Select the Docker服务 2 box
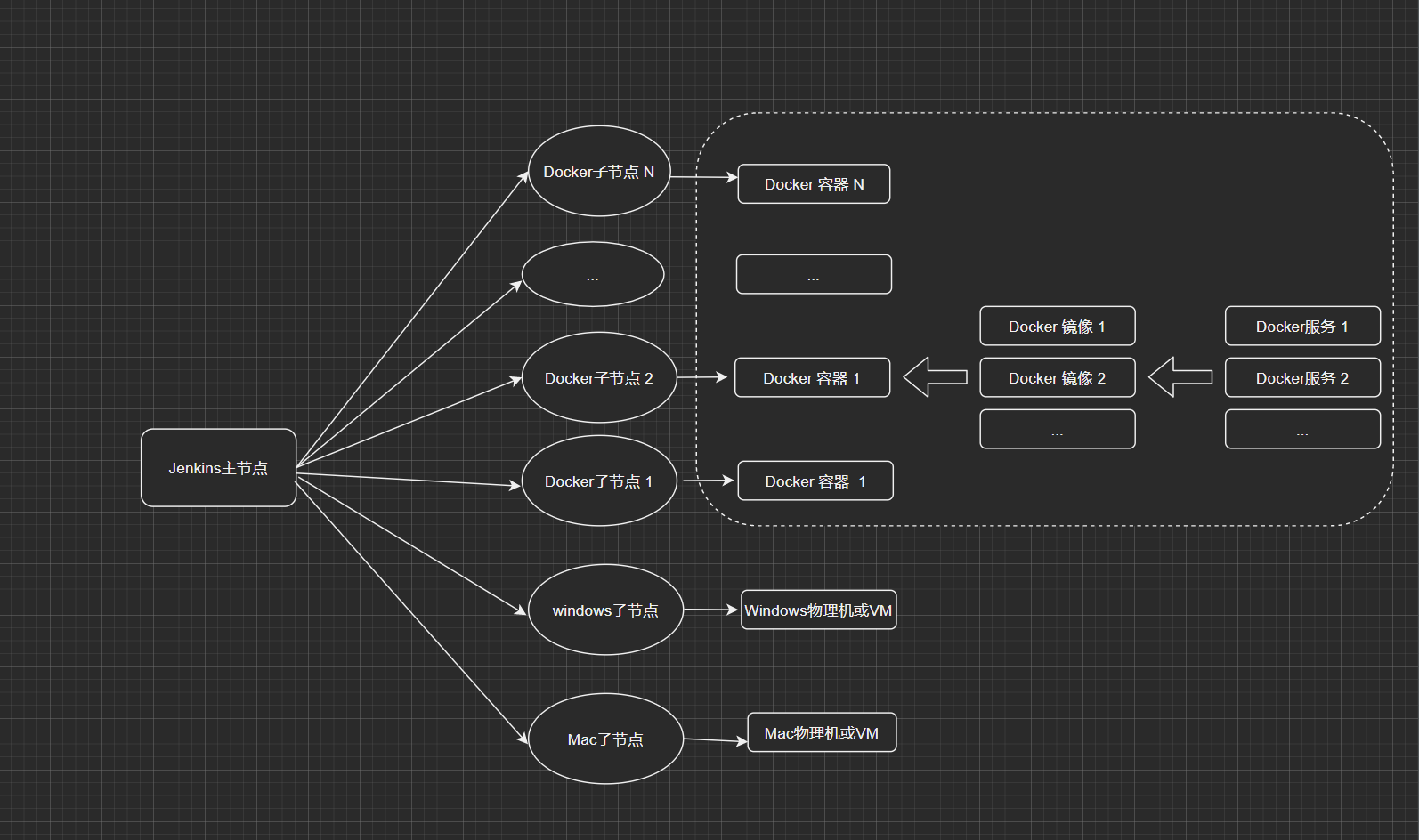This screenshot has width=1419, height=840. point(1302,377)
